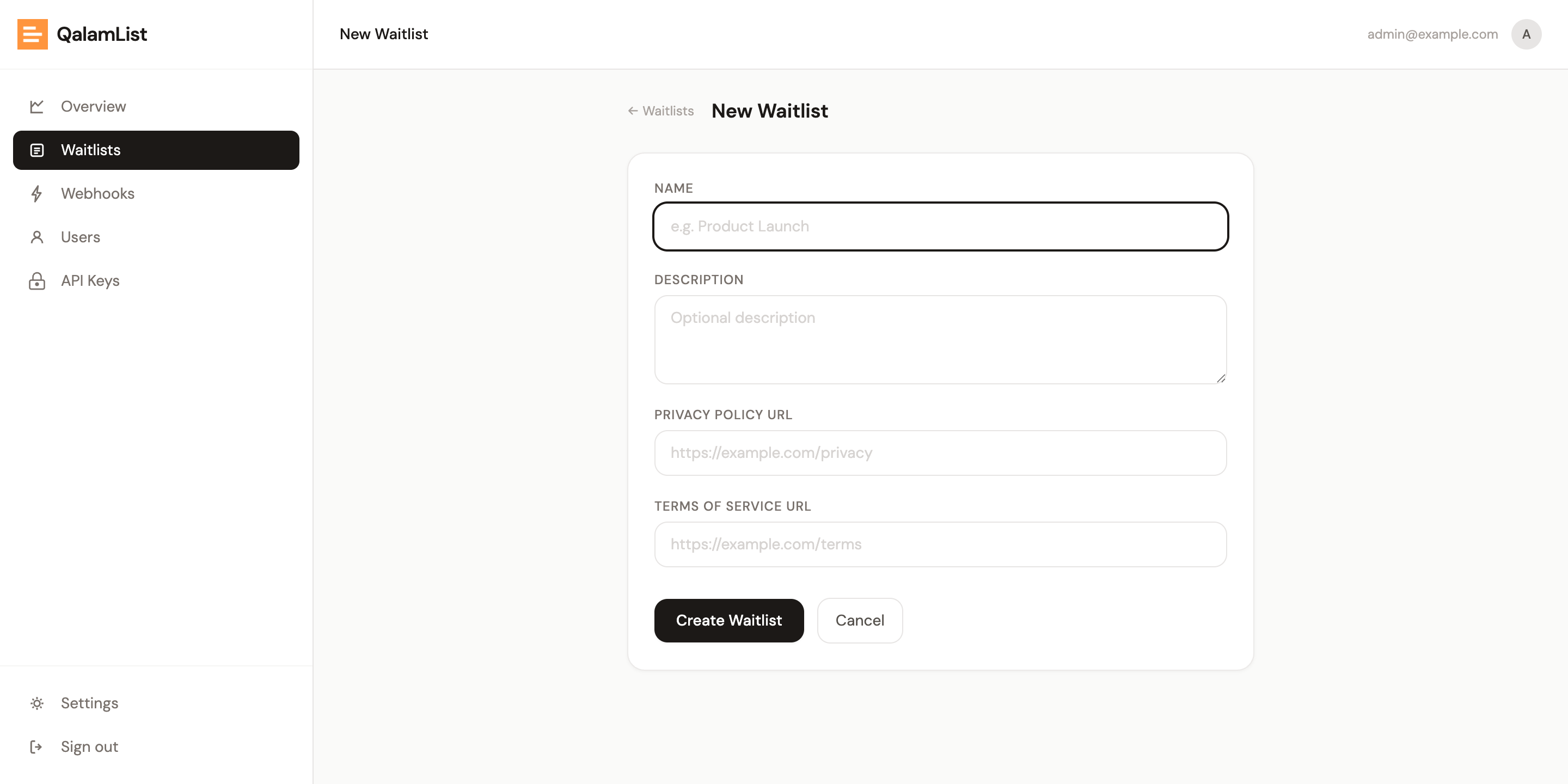Viewport: 1568px width, 784px height.
Task: Click the Create Waitlist button
Action: pos(728,620)
